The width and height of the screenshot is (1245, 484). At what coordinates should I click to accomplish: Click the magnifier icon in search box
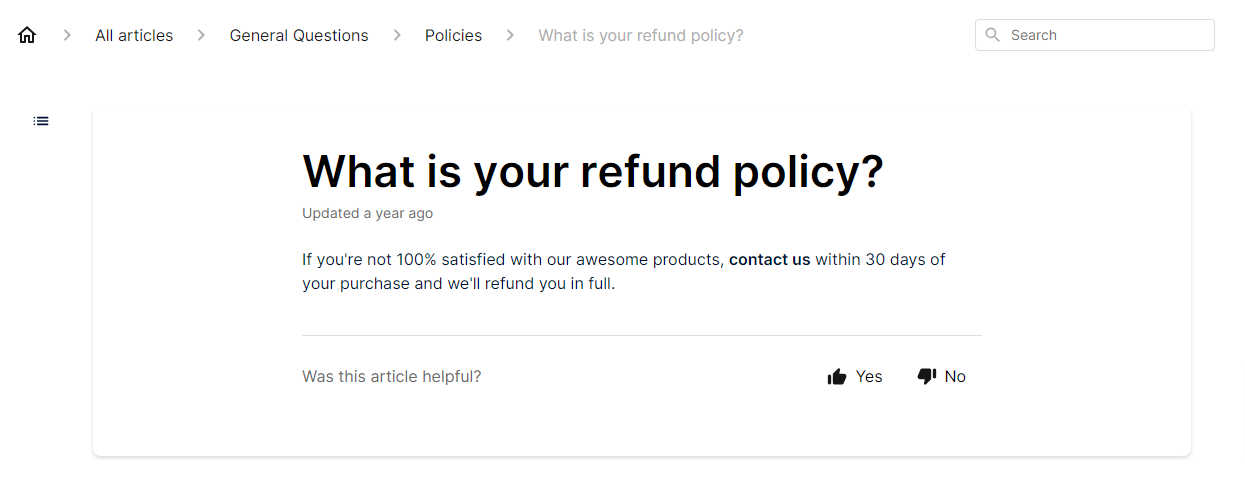993,35
